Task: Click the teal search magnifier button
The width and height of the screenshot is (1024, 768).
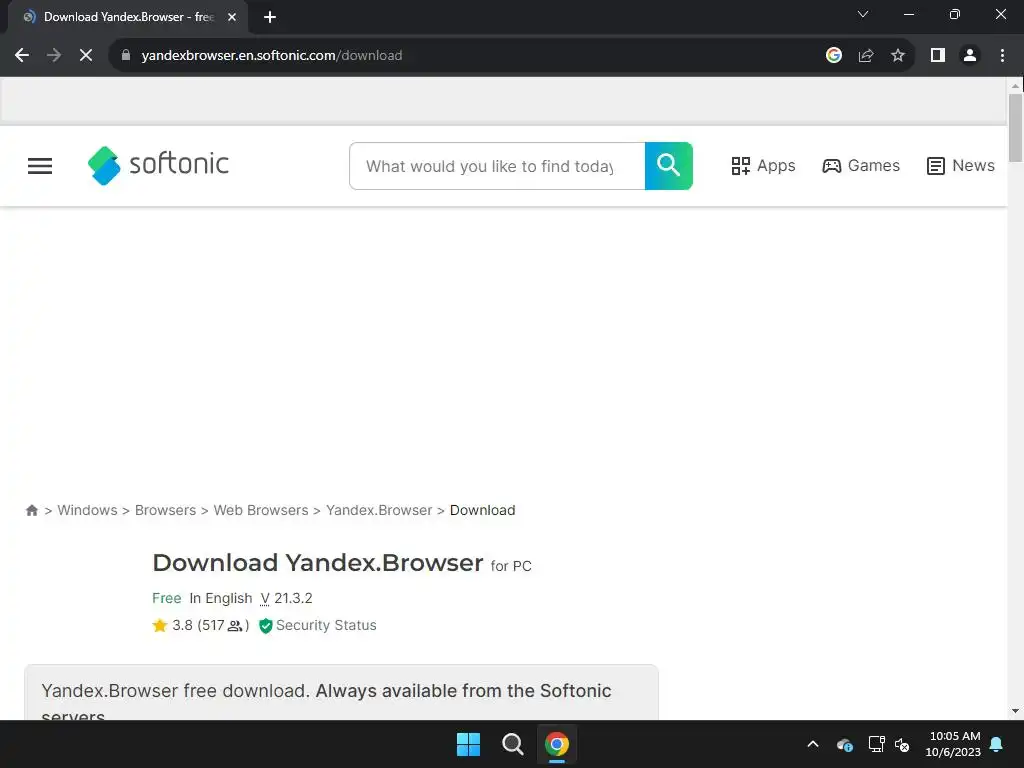Action: 669,166
